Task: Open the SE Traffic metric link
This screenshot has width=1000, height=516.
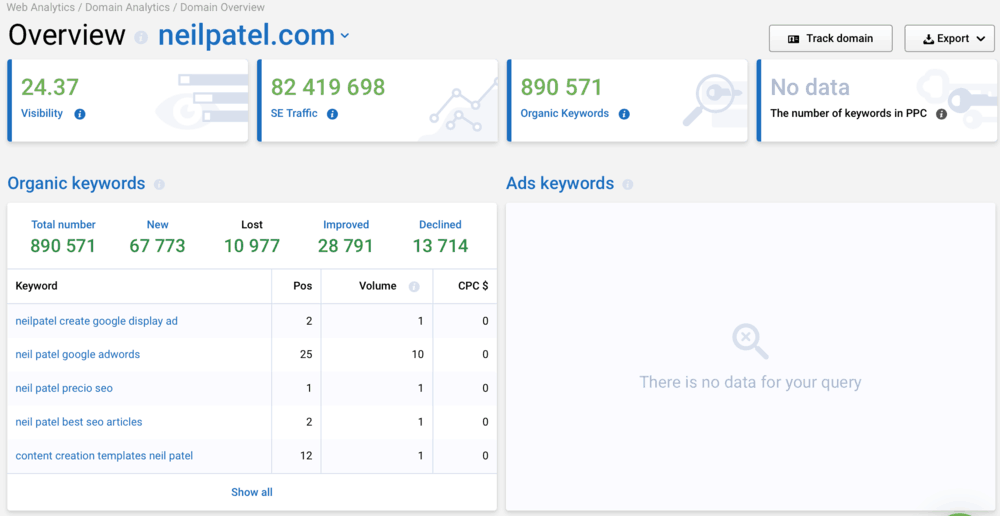Action: click(294, 114)
